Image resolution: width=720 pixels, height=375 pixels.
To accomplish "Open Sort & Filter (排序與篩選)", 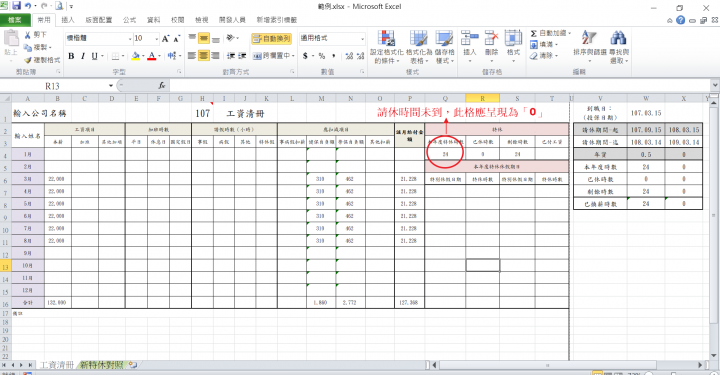I will pyautogui.click(x=590, y=47).
